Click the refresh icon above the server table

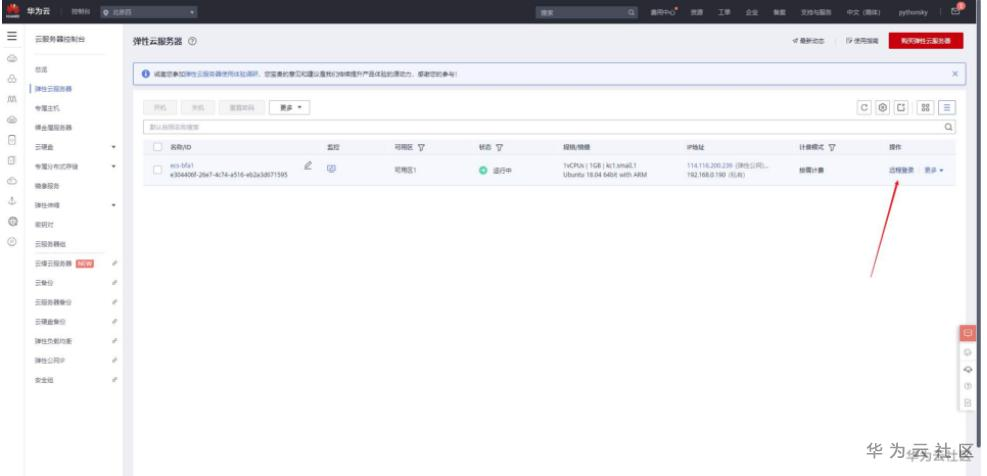point(866,108)
